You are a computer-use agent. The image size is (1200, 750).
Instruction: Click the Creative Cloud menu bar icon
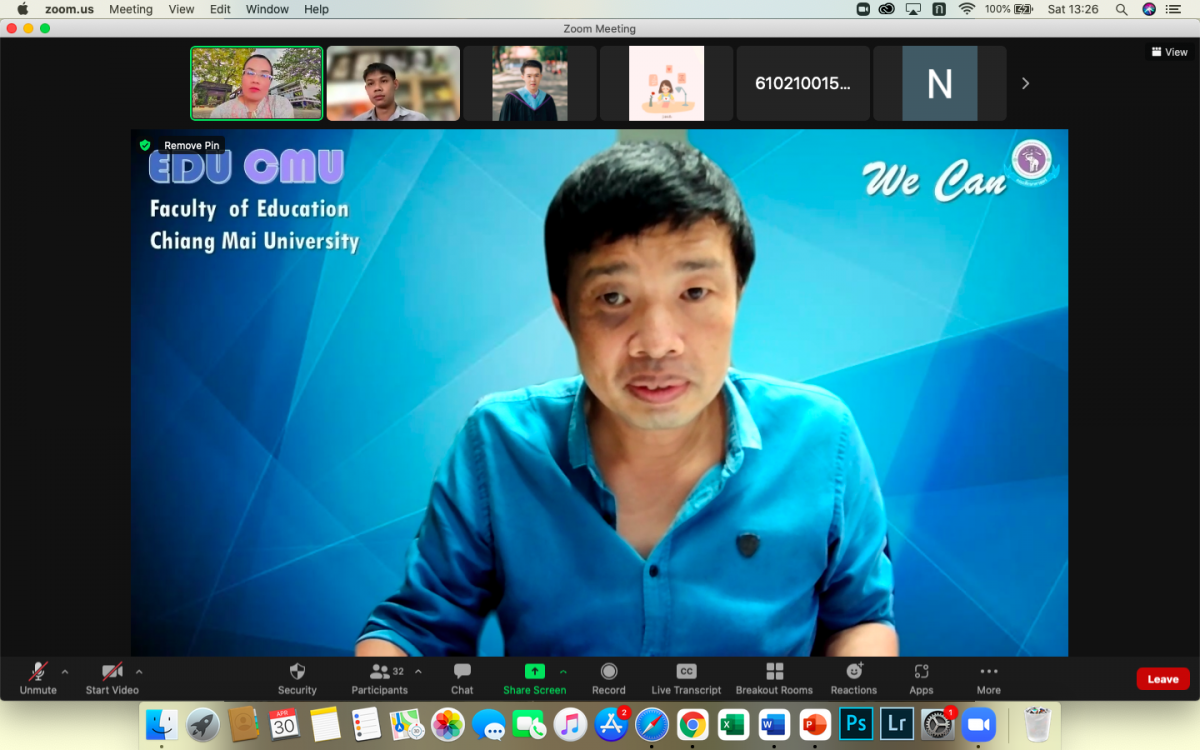[887, 9]
